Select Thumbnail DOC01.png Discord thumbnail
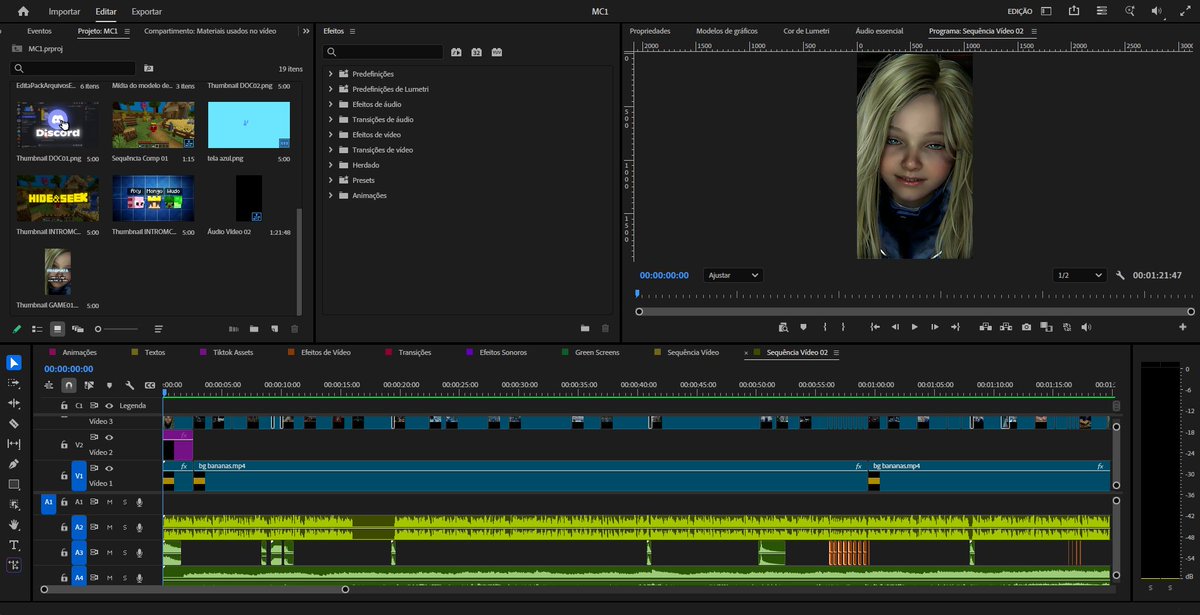The width and height of the screenshot is (1200, 615). point(57,125)
